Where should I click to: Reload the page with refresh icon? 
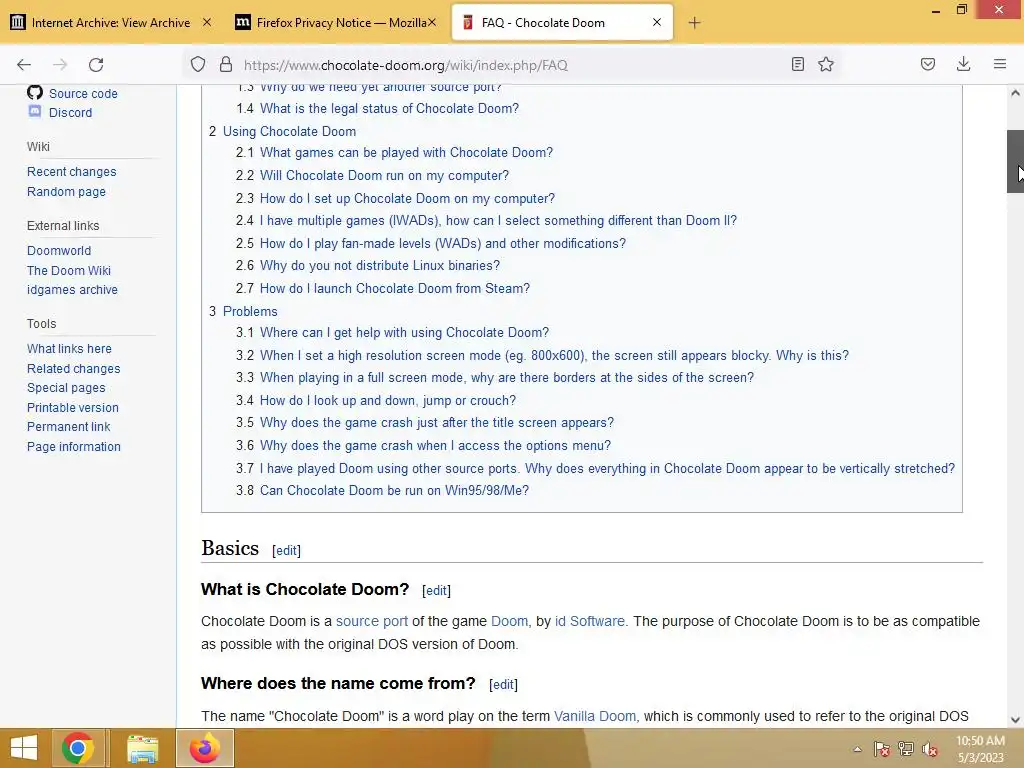coord(96,64)
